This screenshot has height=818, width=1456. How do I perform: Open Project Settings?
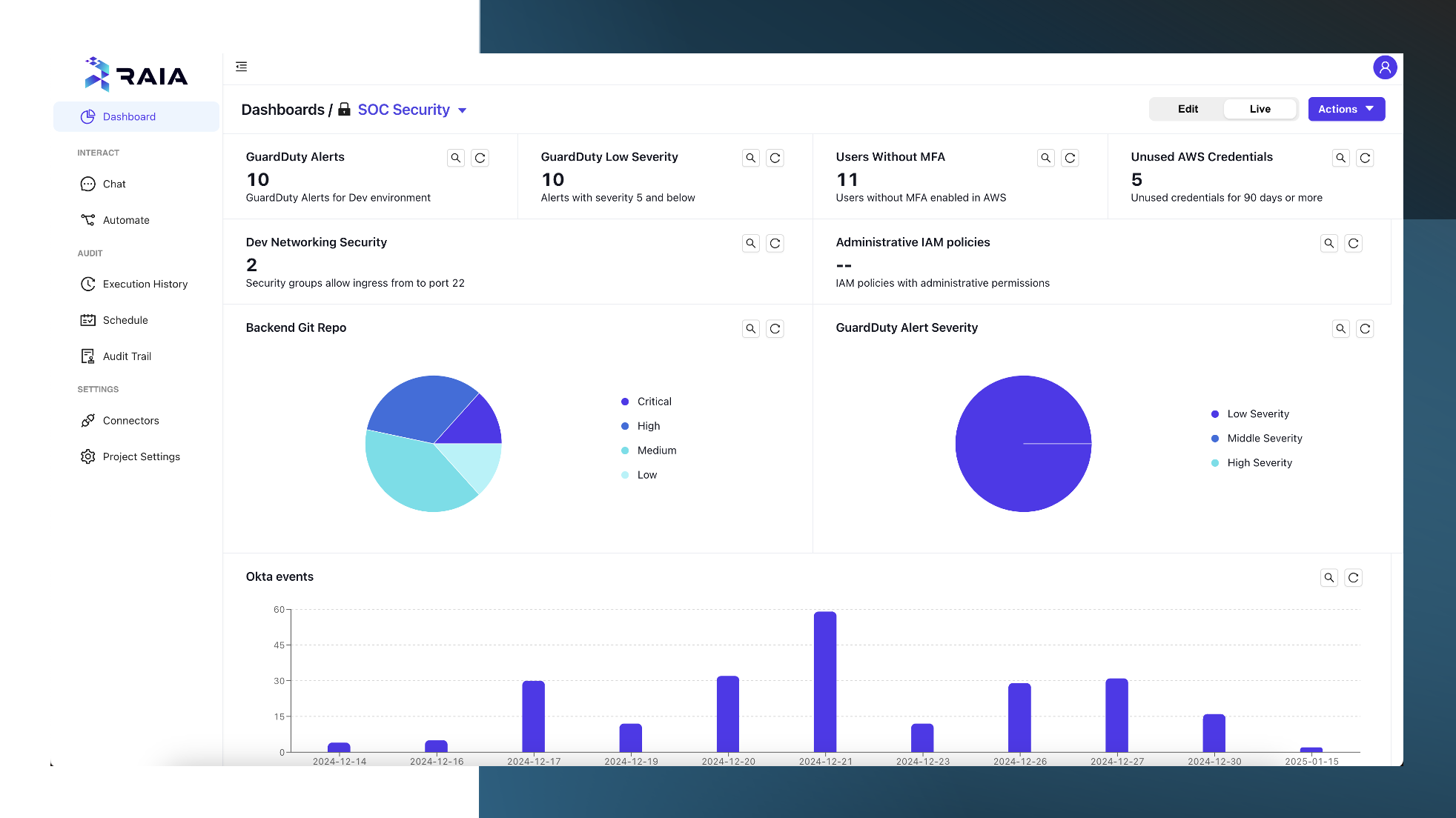click(141, 456)
